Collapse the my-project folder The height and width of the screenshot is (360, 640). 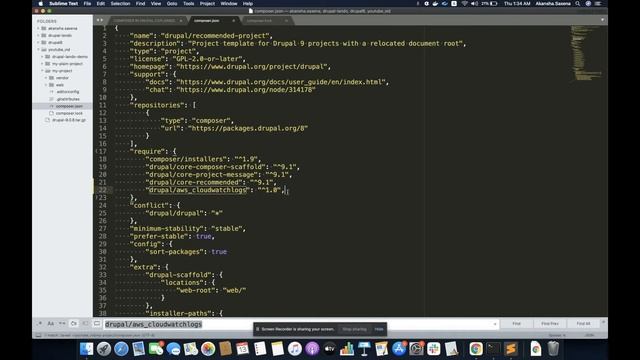coord(42,71)
